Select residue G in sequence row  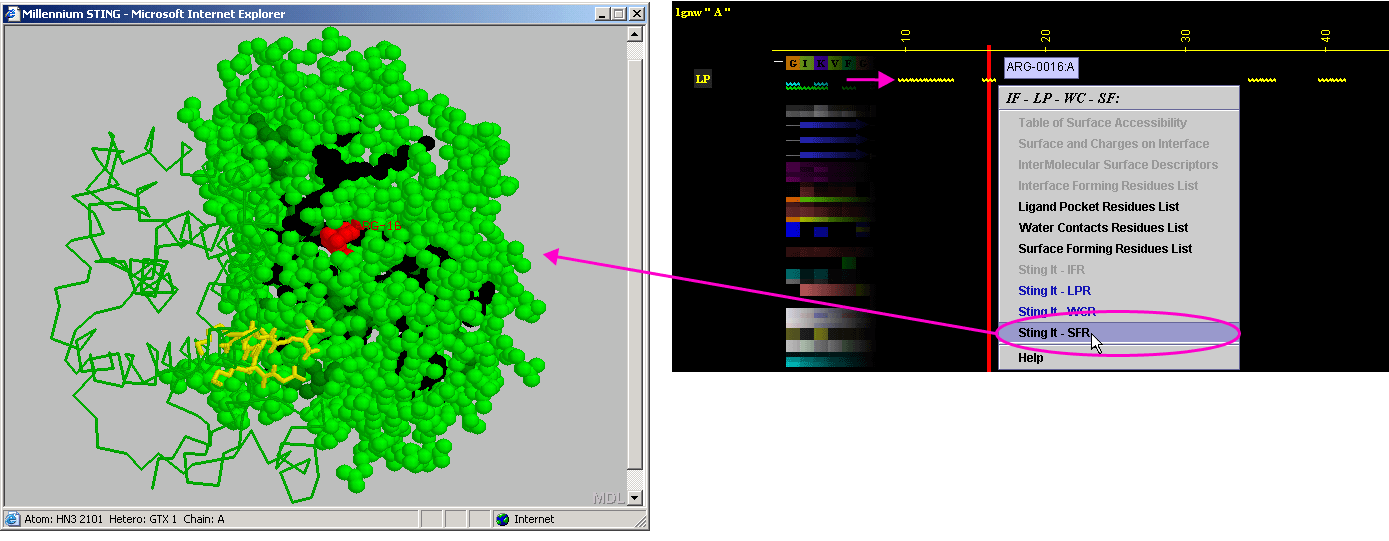tap(793, 63)
